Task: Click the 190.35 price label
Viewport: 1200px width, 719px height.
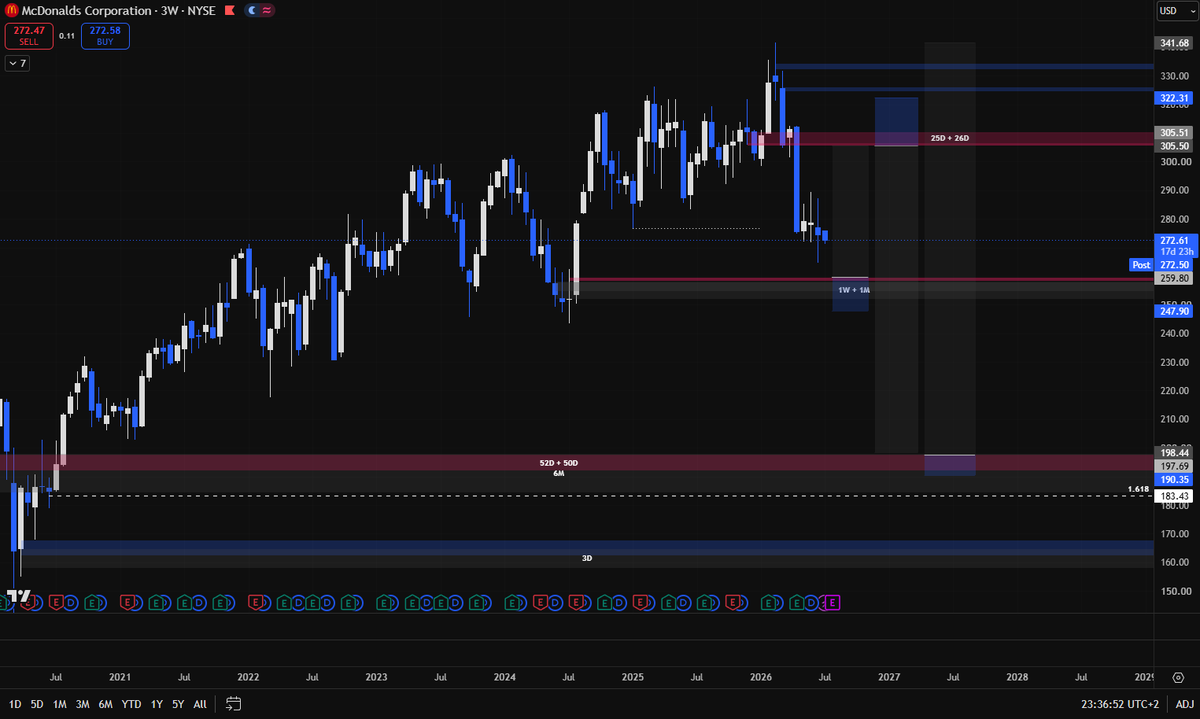Action: pos(1173,480)
